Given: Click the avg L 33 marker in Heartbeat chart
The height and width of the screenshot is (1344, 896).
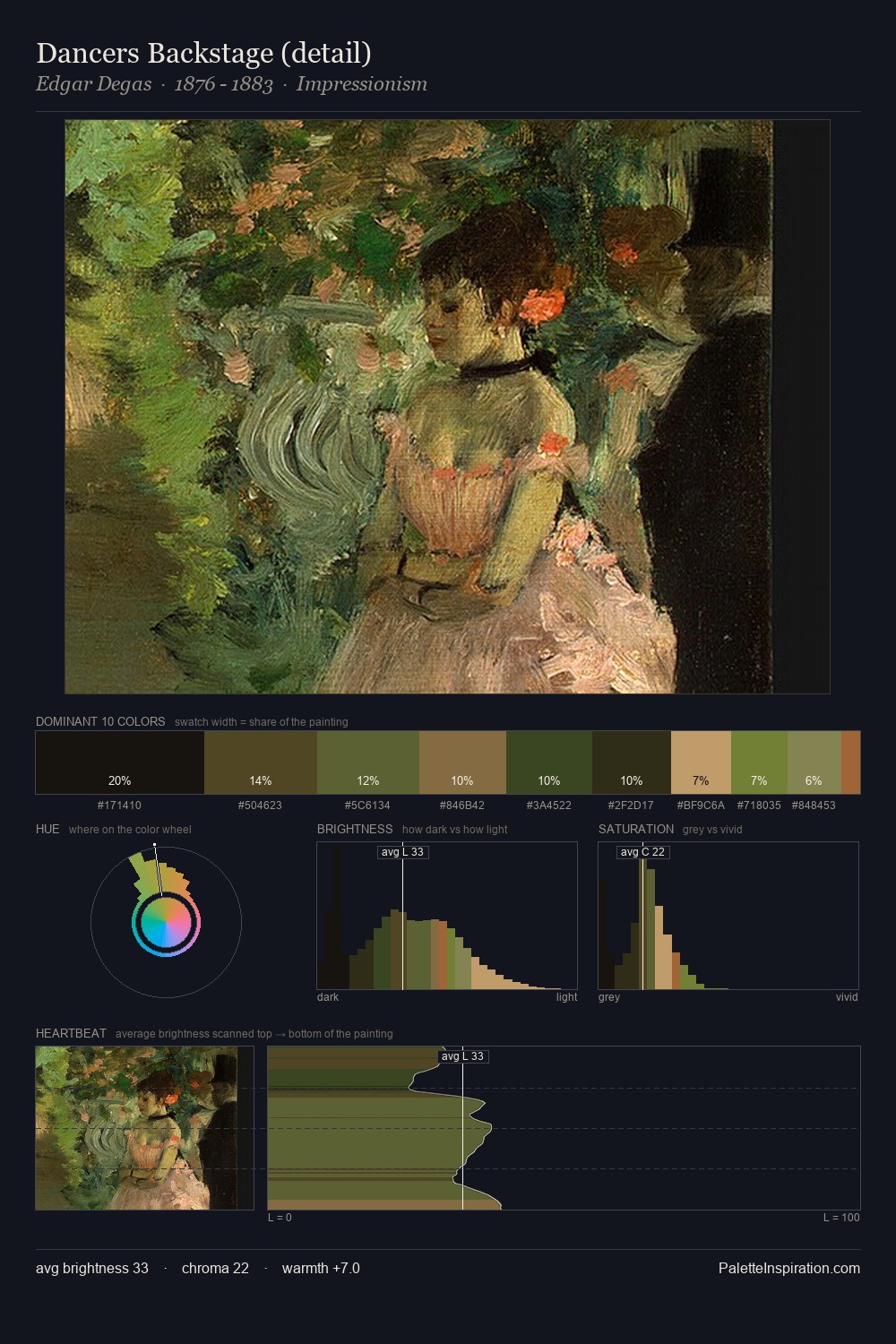Looking at the screenshot, I should pos(462,1056).
